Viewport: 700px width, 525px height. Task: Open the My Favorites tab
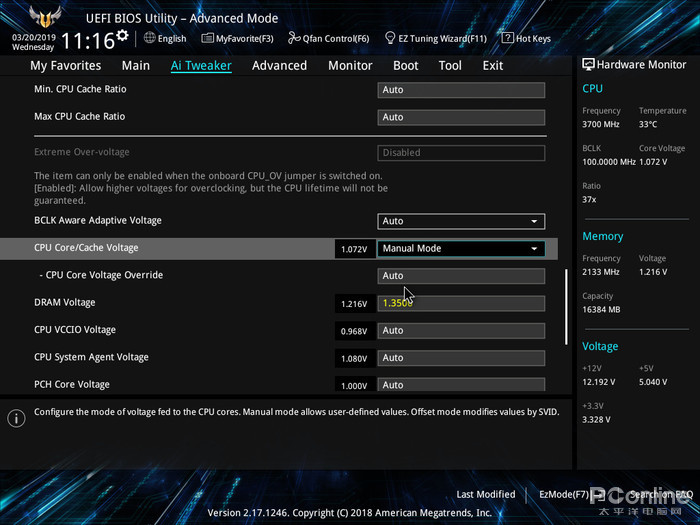point(66,66)
